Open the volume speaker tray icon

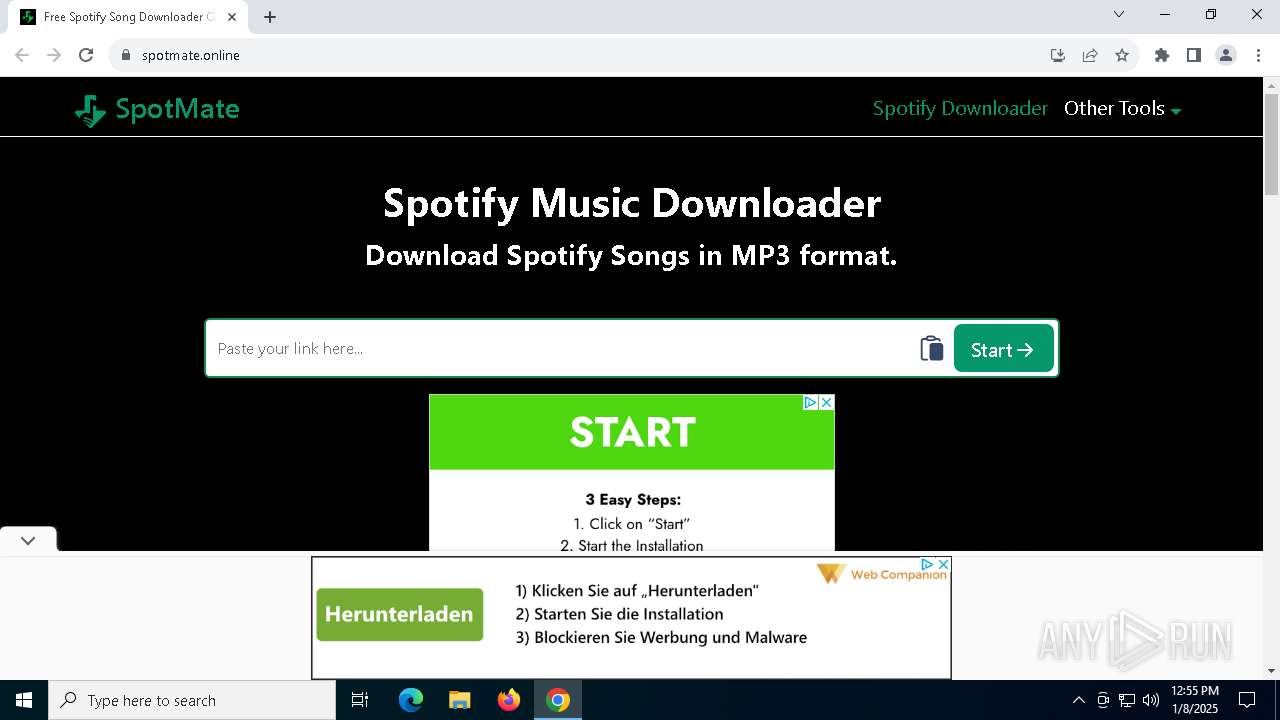(x=1151, y=700)
